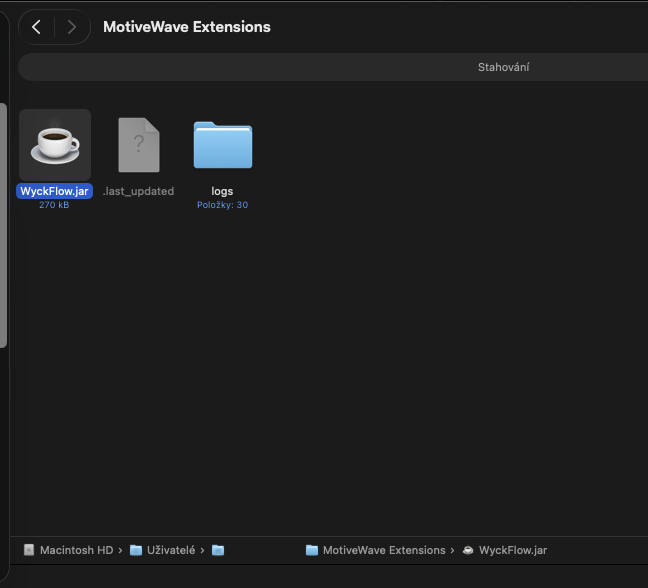Click the MotiveWave Extensions window title
Screen dimensions: 648x588
pyautogui.click(x=187, y=27)
